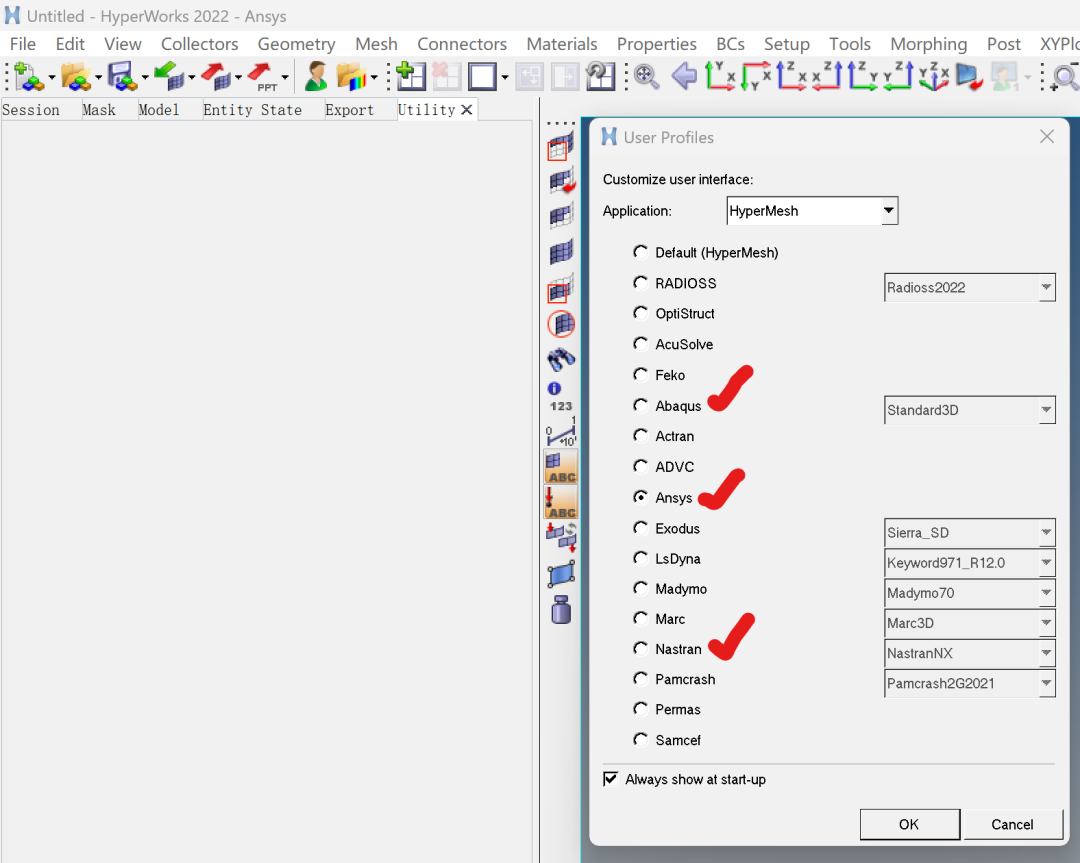This screenshot has width=1080, height=863.
Task: Toggle Always show at start-up checkbox
Action: pos(610,779)
